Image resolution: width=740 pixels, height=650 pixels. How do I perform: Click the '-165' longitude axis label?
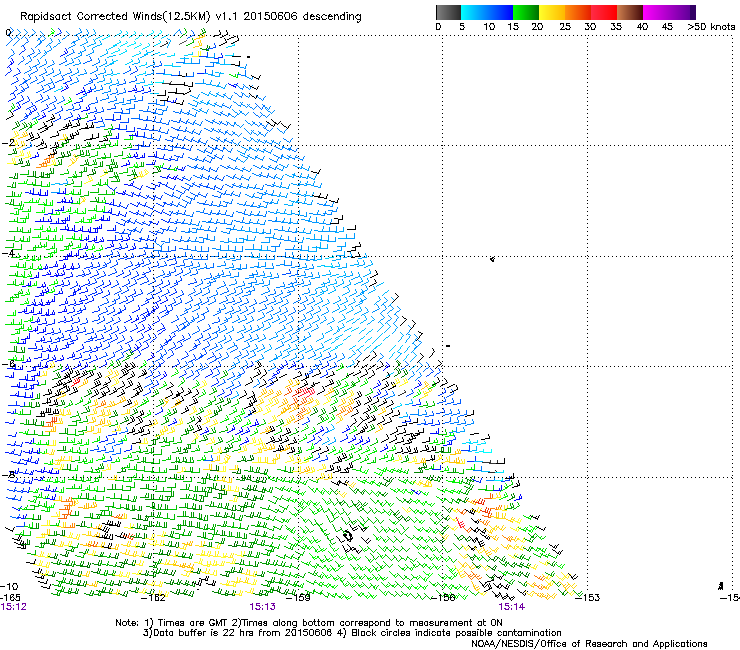pos(10,597)
